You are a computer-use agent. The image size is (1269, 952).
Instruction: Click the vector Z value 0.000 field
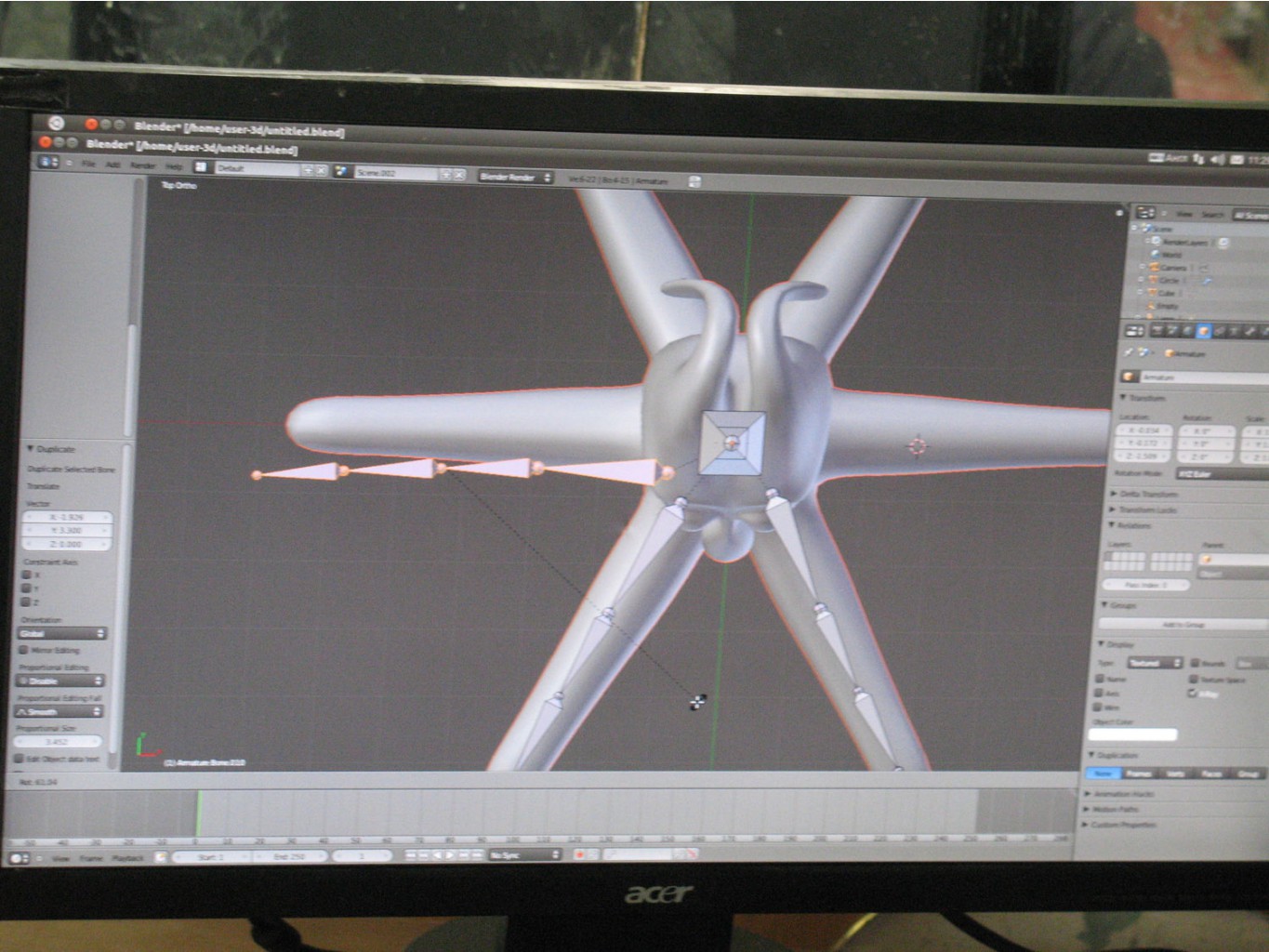66,544
